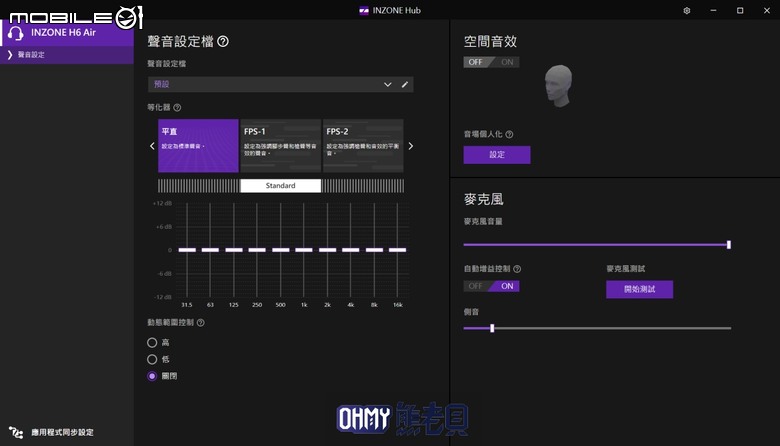Select off dynamic range control option

tap(152, 376)
